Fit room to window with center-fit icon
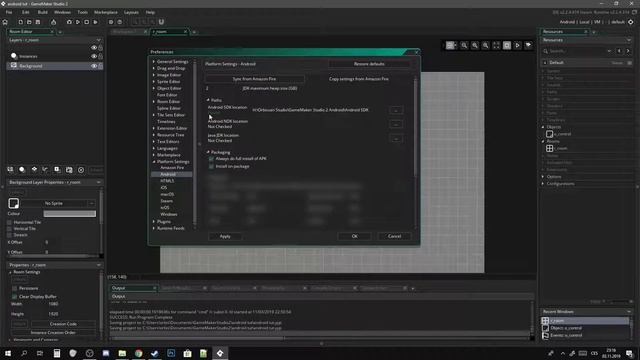The image size is (640, 360). coord(496,45)
